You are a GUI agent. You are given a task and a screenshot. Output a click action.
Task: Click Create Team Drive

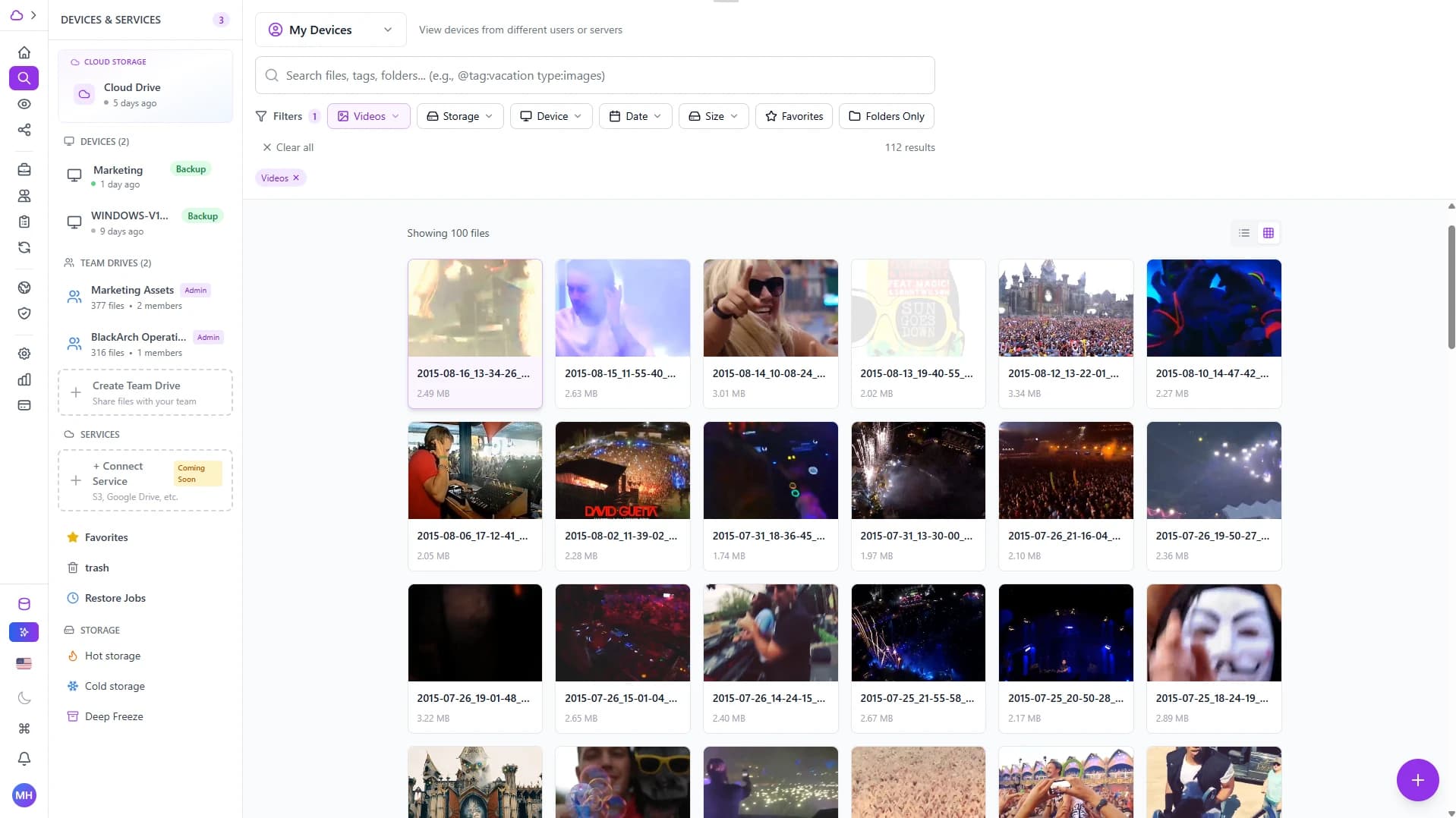click(x=144, y=392)
